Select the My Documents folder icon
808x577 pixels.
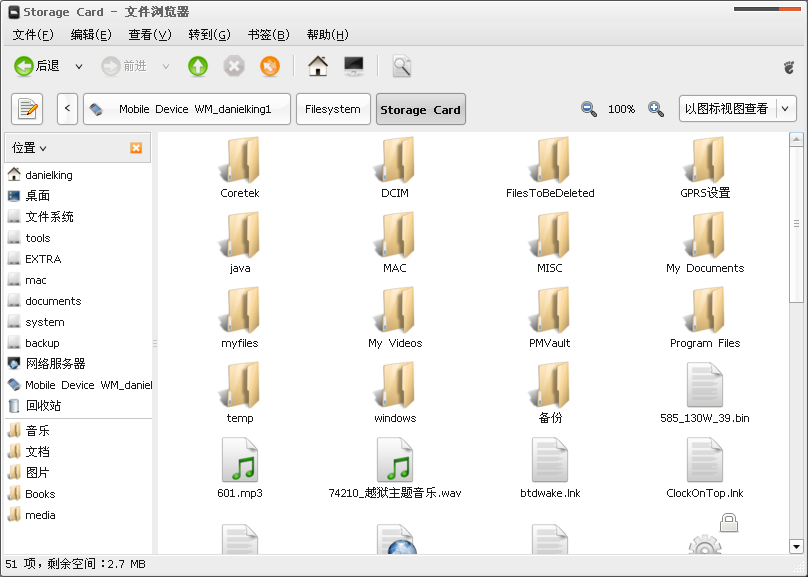(705, 235)
